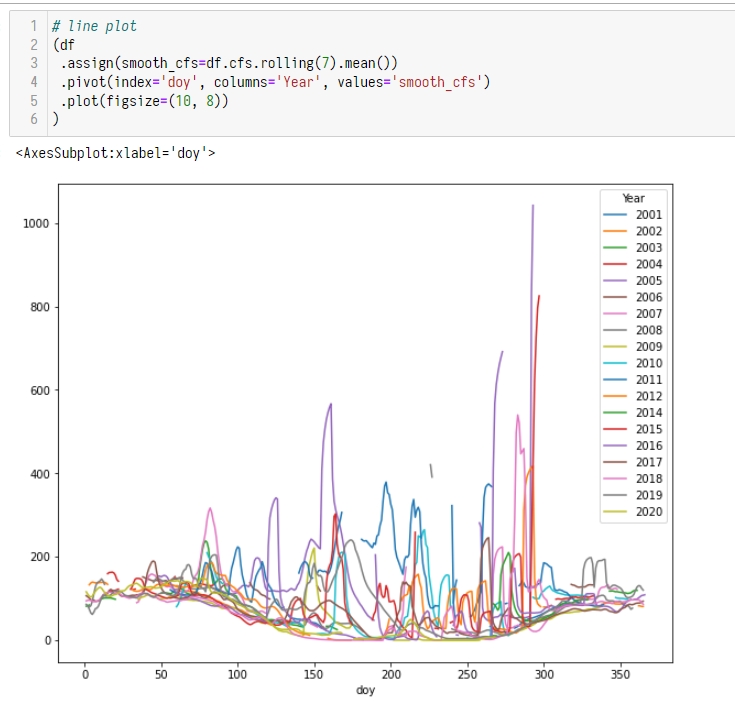Click the olive 2009 legend line swatch

[615, 347]
